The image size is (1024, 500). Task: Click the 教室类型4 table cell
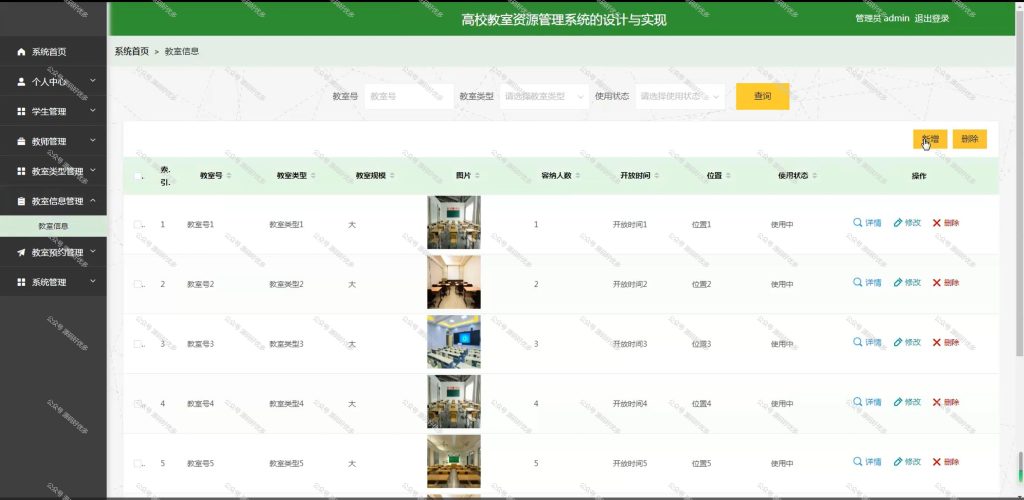point(287,404)
